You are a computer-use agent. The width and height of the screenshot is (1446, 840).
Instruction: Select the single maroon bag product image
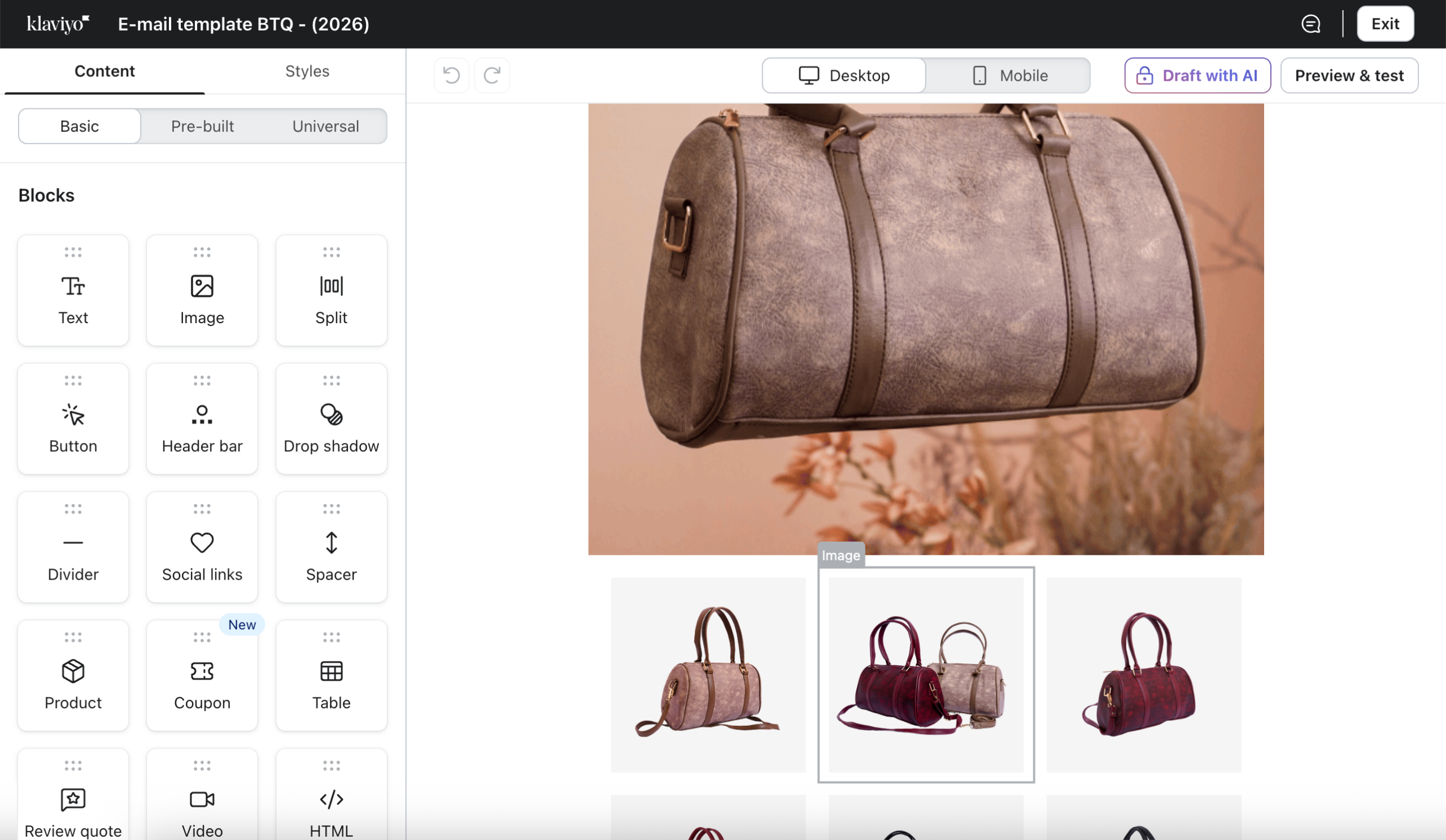[x=1143, y=674]
